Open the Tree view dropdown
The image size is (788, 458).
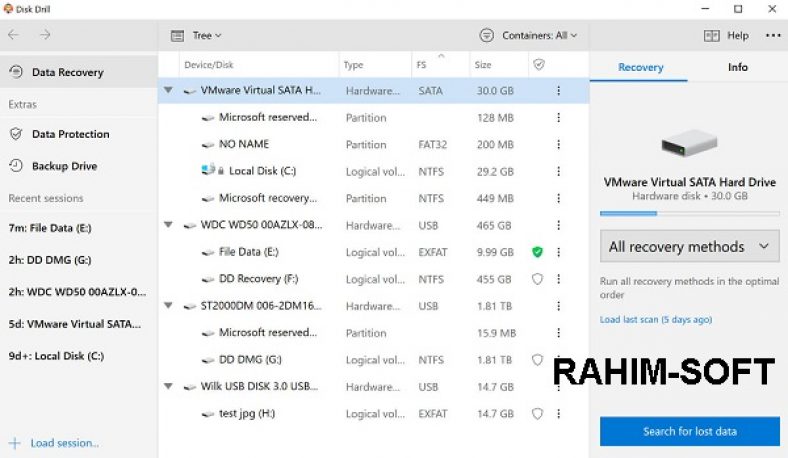(x=196, y=36)
